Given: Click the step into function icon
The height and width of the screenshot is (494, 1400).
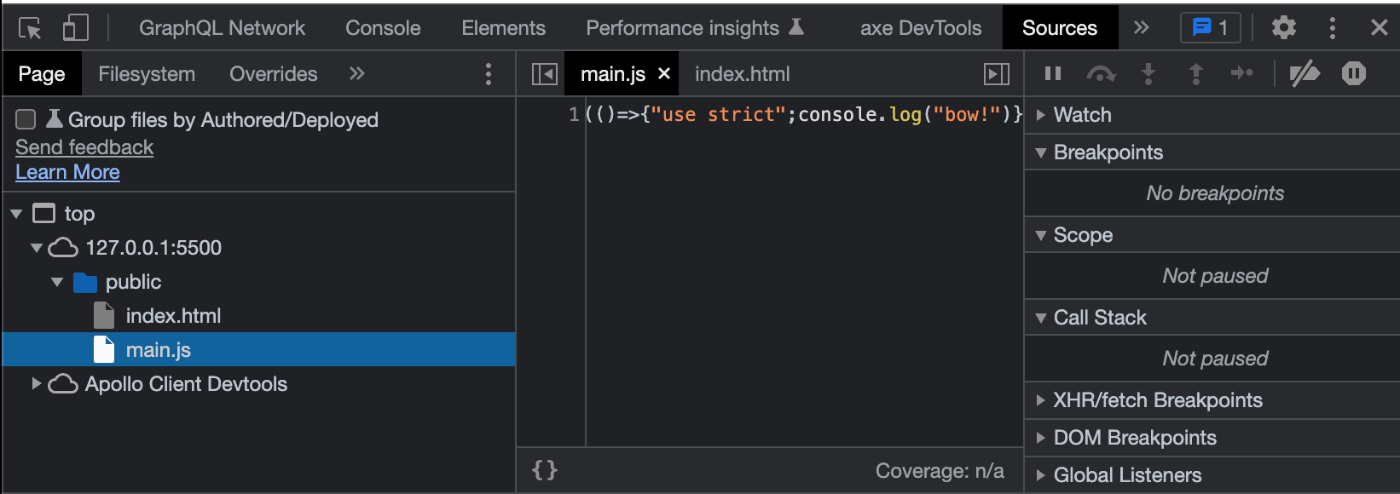Looking at the screenshot, I should (1149, 73).
